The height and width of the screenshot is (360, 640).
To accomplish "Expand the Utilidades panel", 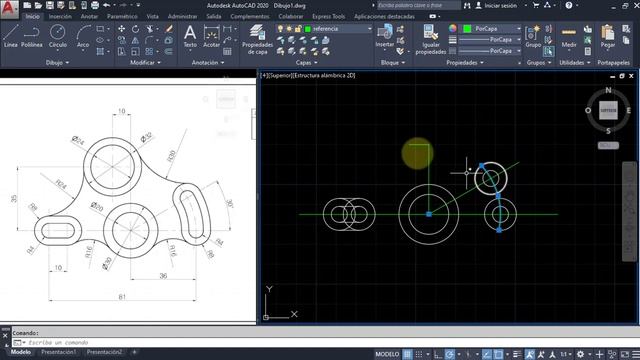I will (x=575, y=62).
